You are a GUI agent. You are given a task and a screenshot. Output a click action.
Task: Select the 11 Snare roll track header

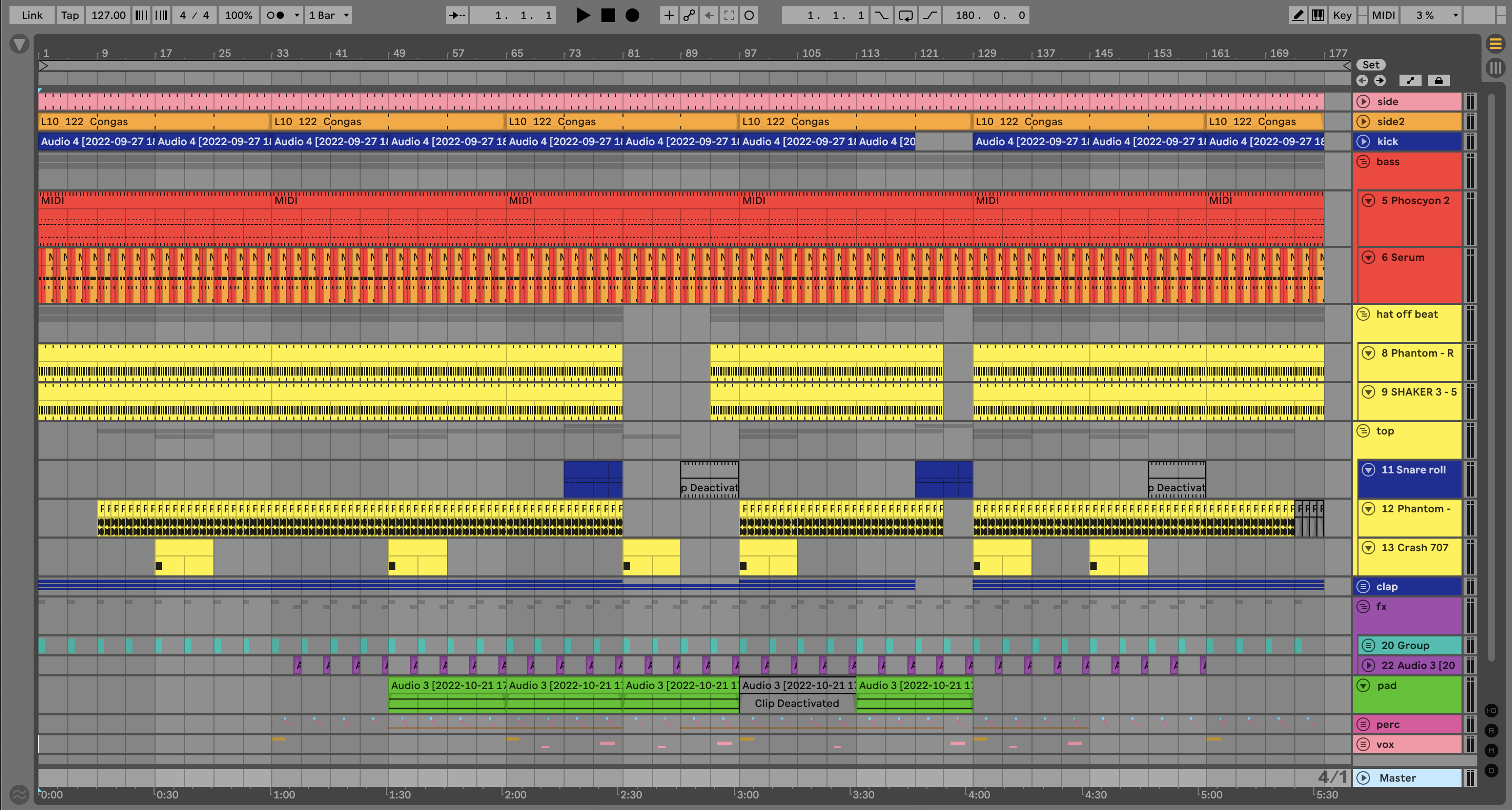pyautogui.click(x=1413, y=470)
